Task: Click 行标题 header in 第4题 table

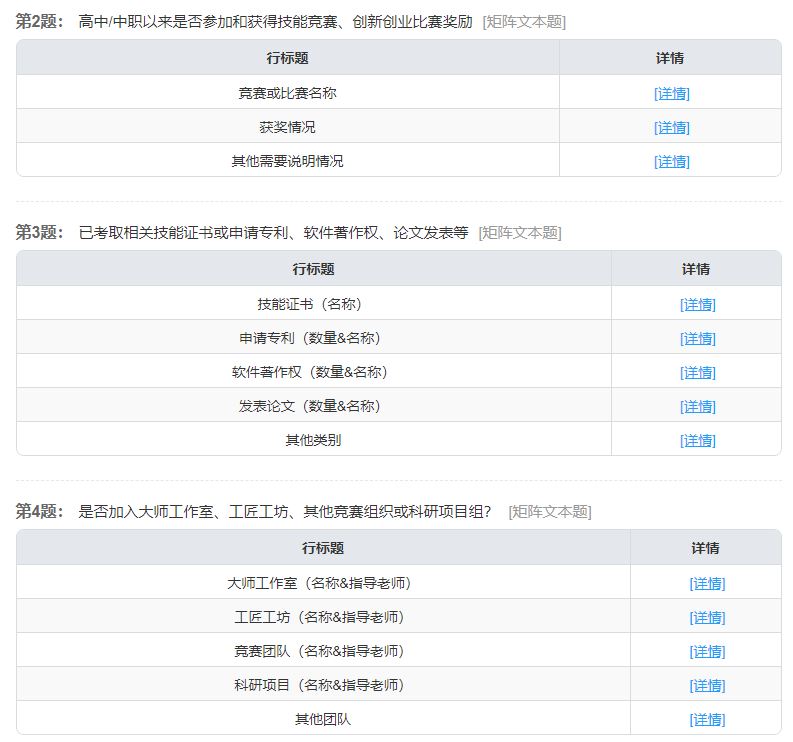Action: (323, 548)
